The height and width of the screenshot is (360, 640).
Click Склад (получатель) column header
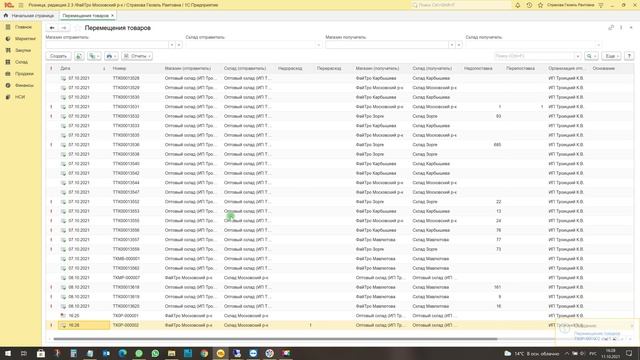(435, 68)
